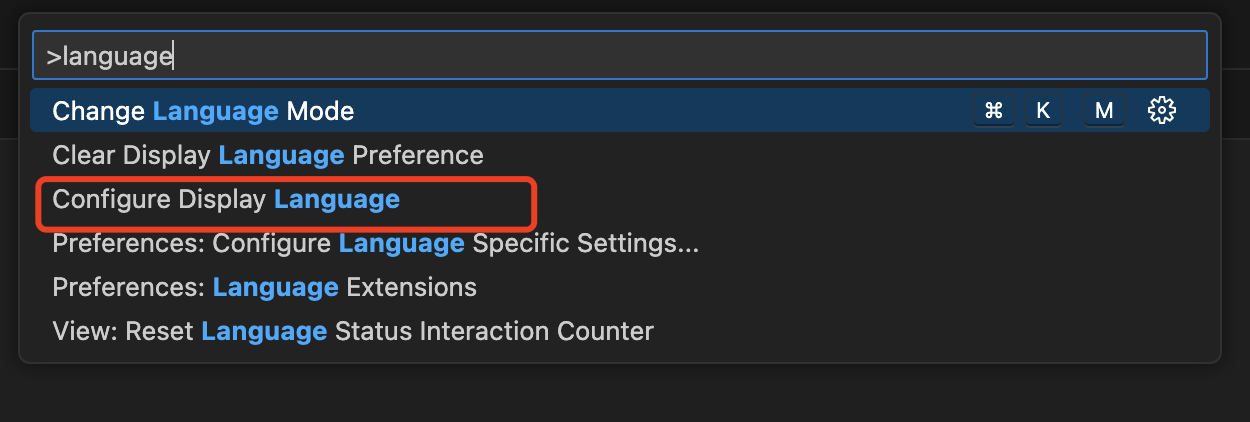1250x422 pixels.
Task: Click the Command key symbol badge
Action: coord(993,111)
